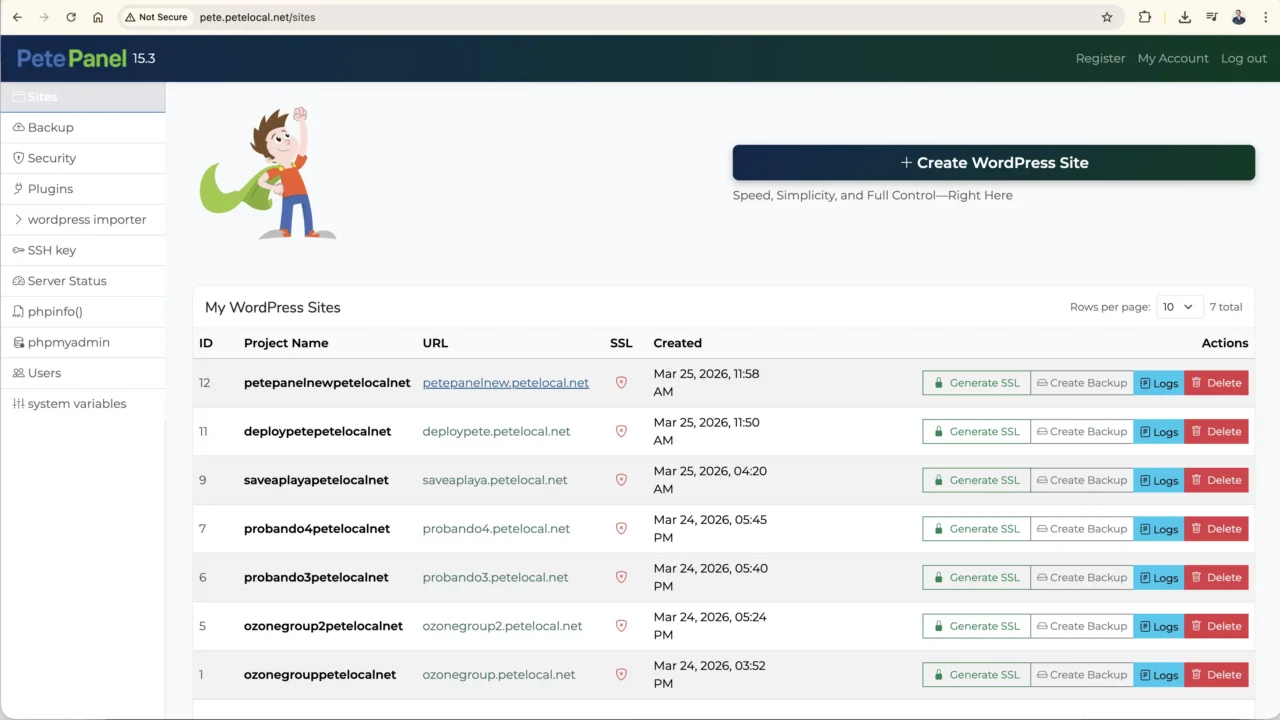Open the ozonegroup2.petelocal.net URL link
This screenshot has width=1280, height=720.
point(503,626)
